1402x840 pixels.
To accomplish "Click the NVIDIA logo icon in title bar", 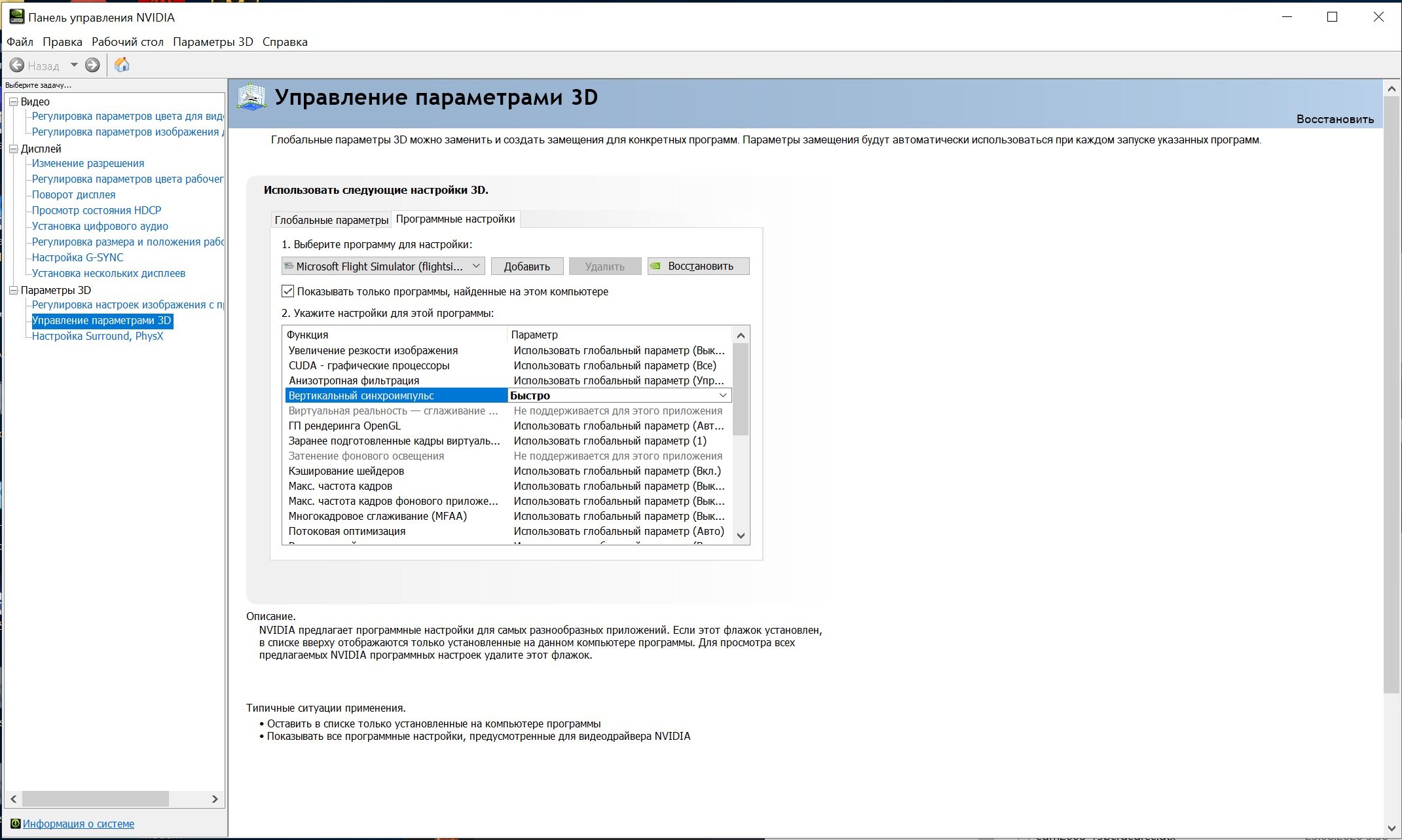I will pyautogui.click(x=16, y=17).
